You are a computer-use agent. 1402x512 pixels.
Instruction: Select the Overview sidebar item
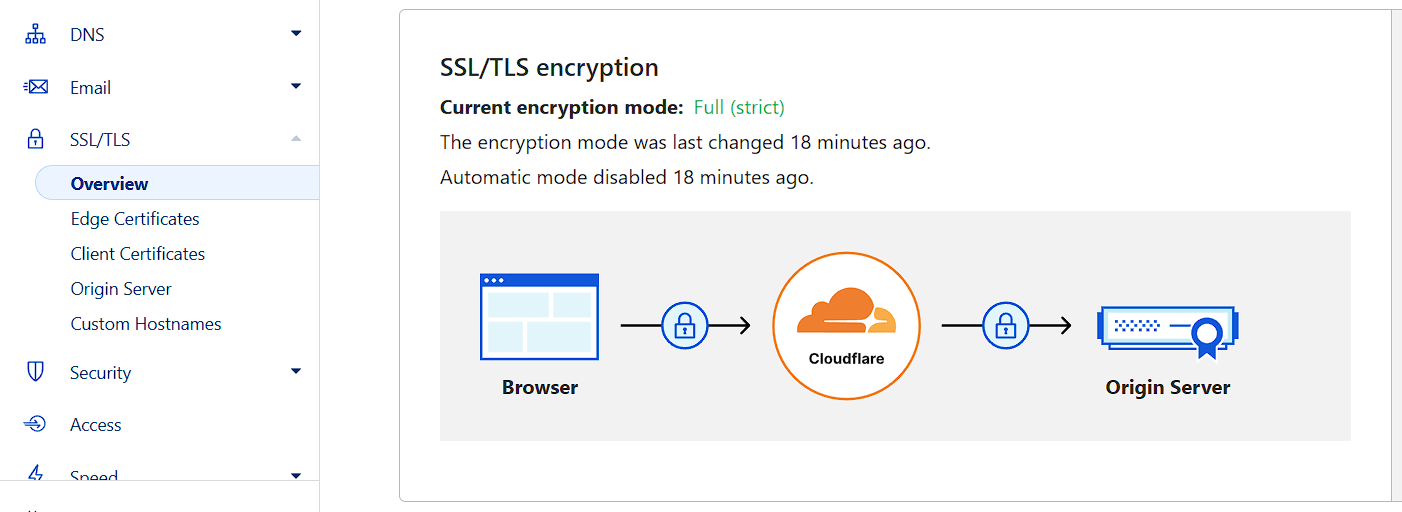coord(177,183)
